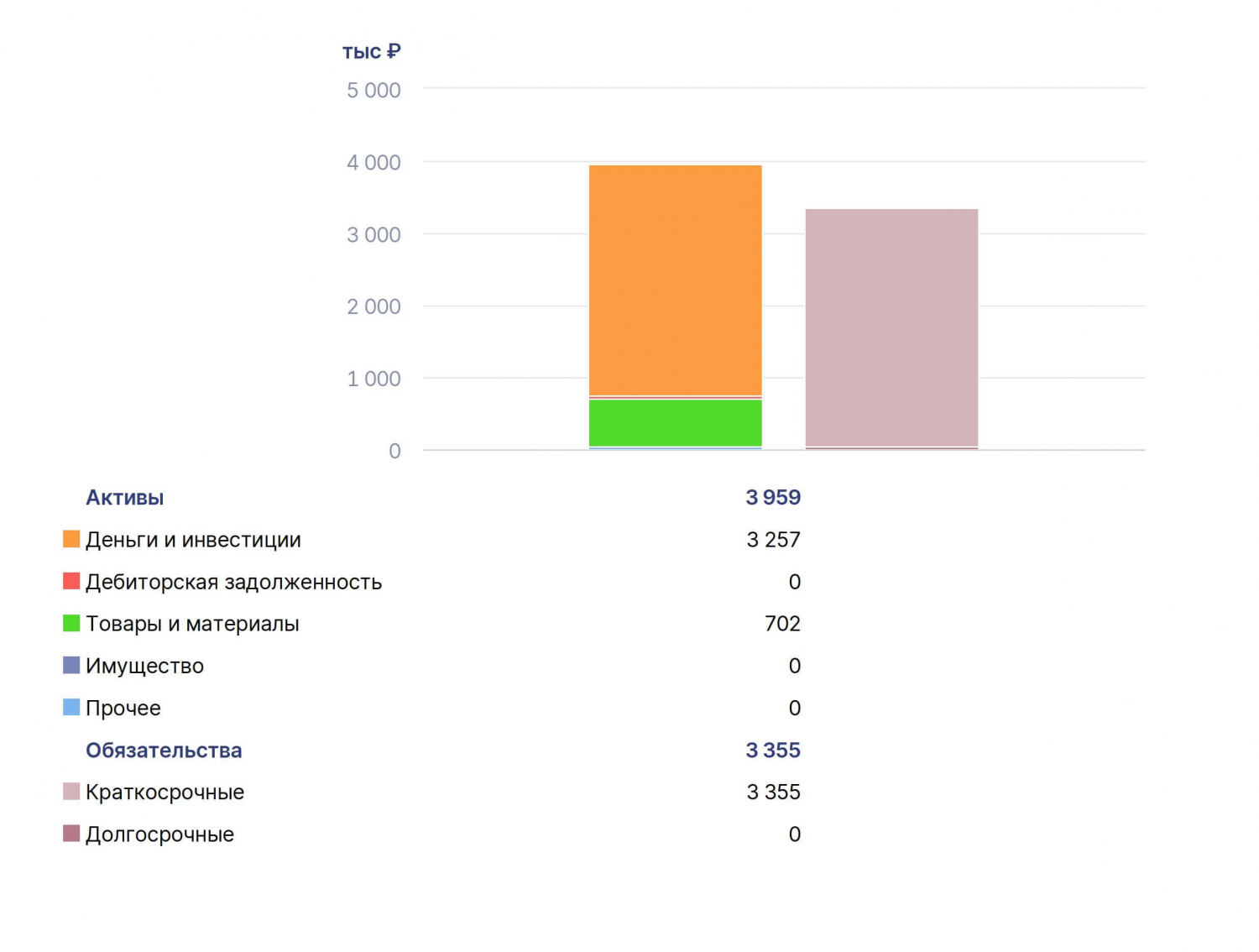
Task: Click the value 3 257
Action: click(773, 540)
